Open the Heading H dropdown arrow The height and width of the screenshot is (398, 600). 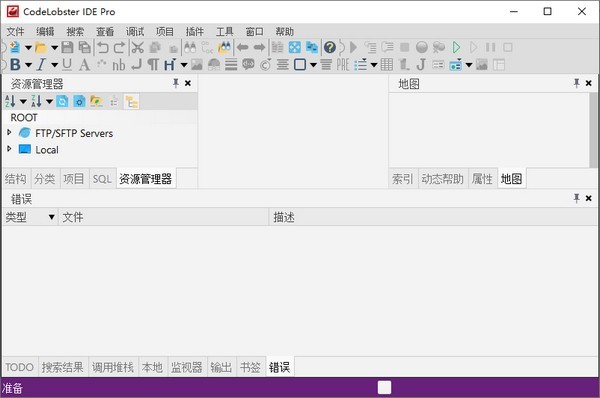[184, 65]
